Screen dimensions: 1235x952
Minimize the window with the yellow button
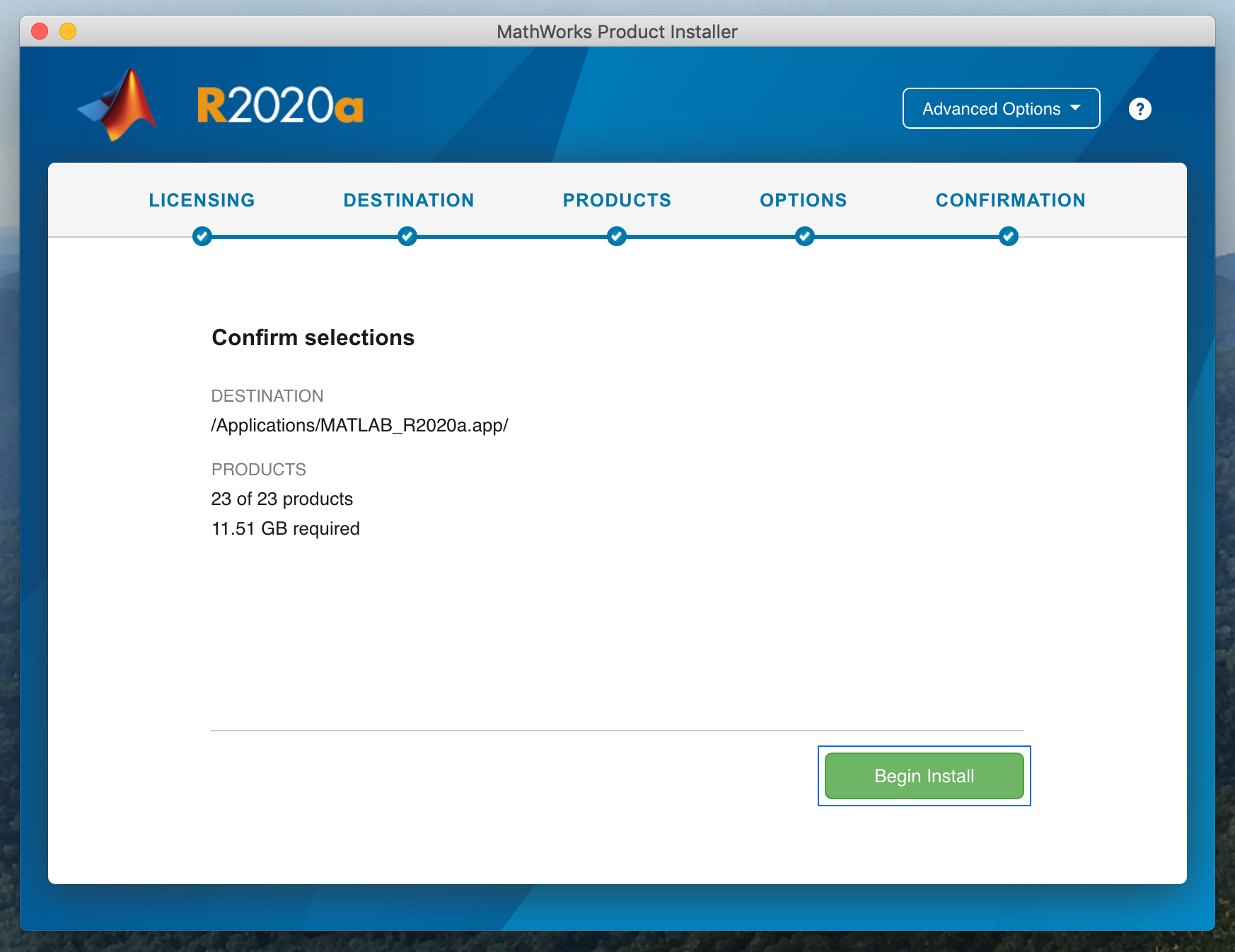(68, 31)
